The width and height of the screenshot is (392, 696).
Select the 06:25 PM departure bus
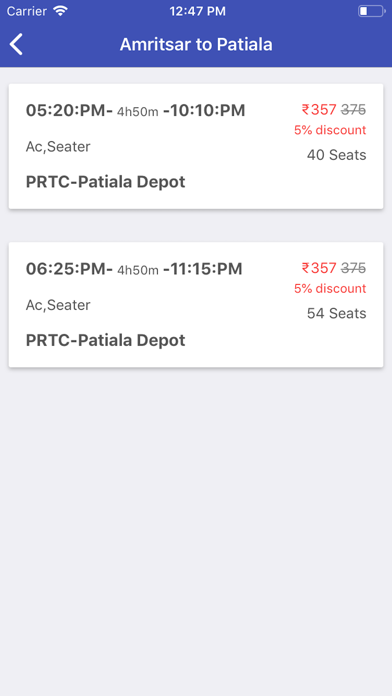coord(196,304)
